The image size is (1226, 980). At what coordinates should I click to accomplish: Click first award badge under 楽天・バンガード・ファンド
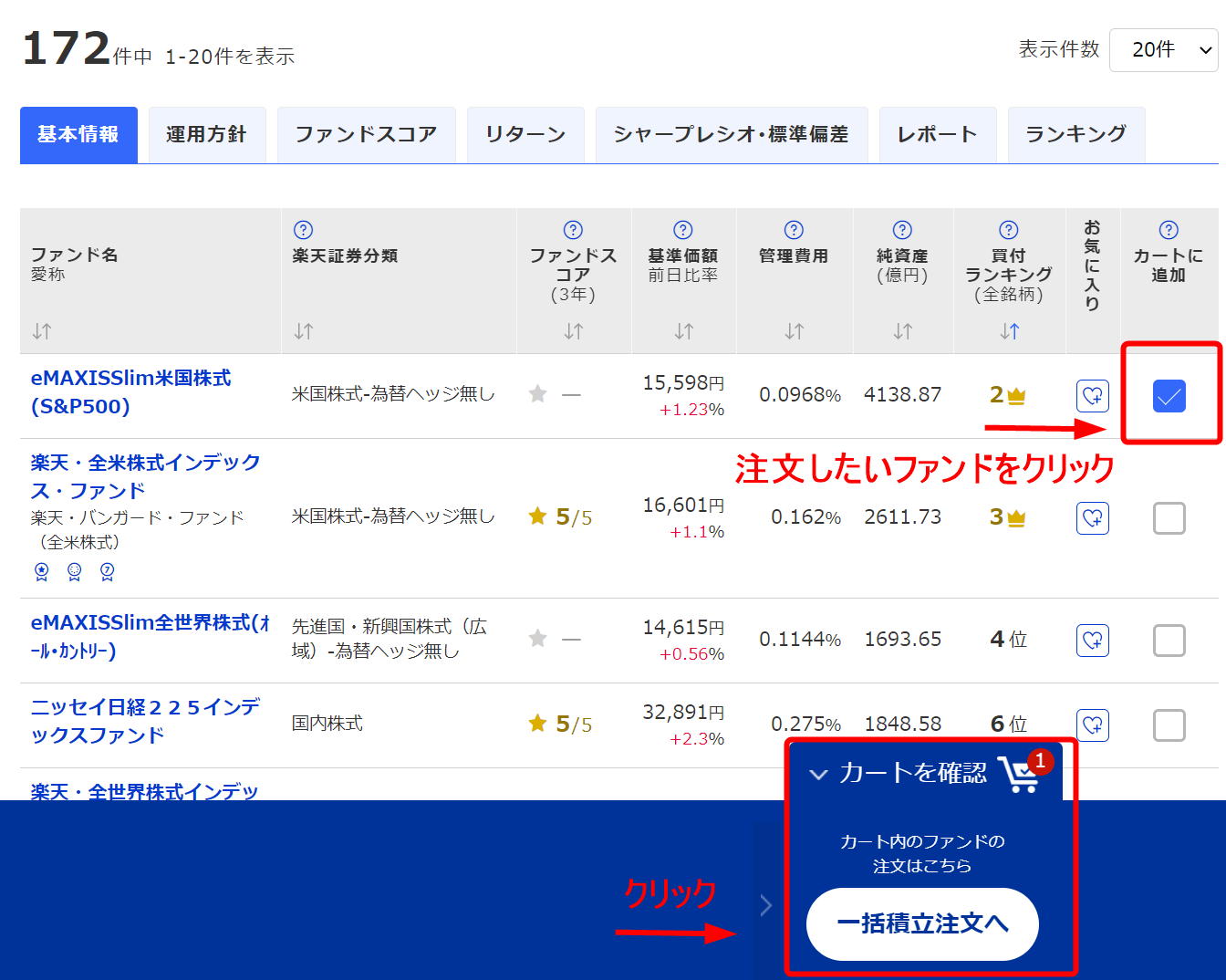click(x=41, y=571)
